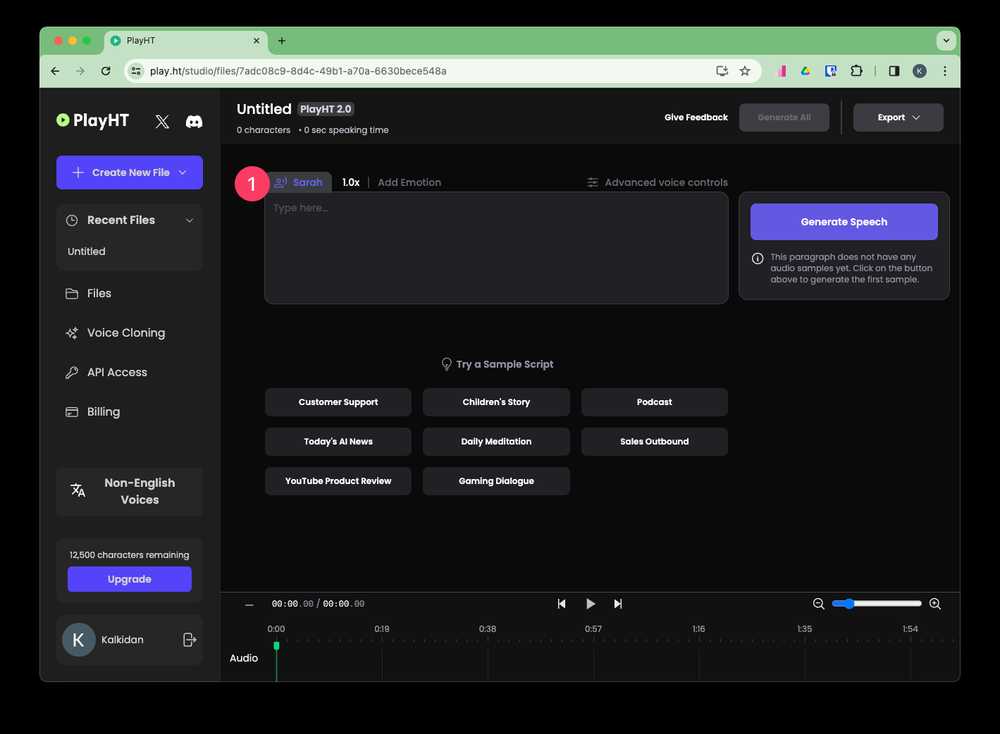Image resolution: width=1000 pixels, height=734 pixels.
Task: Click the Kalkidan avatar circle
Action: coord(78,640)
